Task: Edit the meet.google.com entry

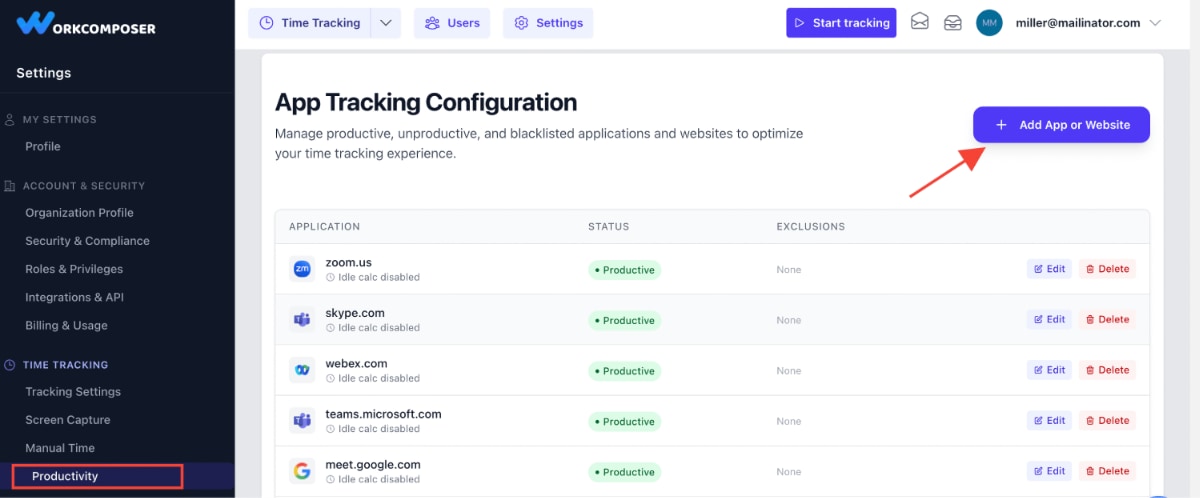Action: point(1049,471)
